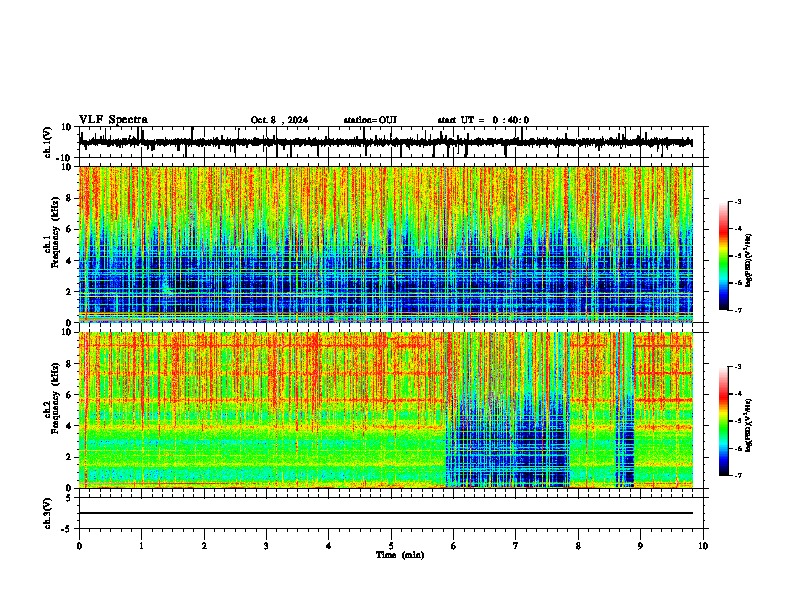Click the "VLF Spectra" plot title
This screenshot has height=612, width=792.
[x=113, y=120]
